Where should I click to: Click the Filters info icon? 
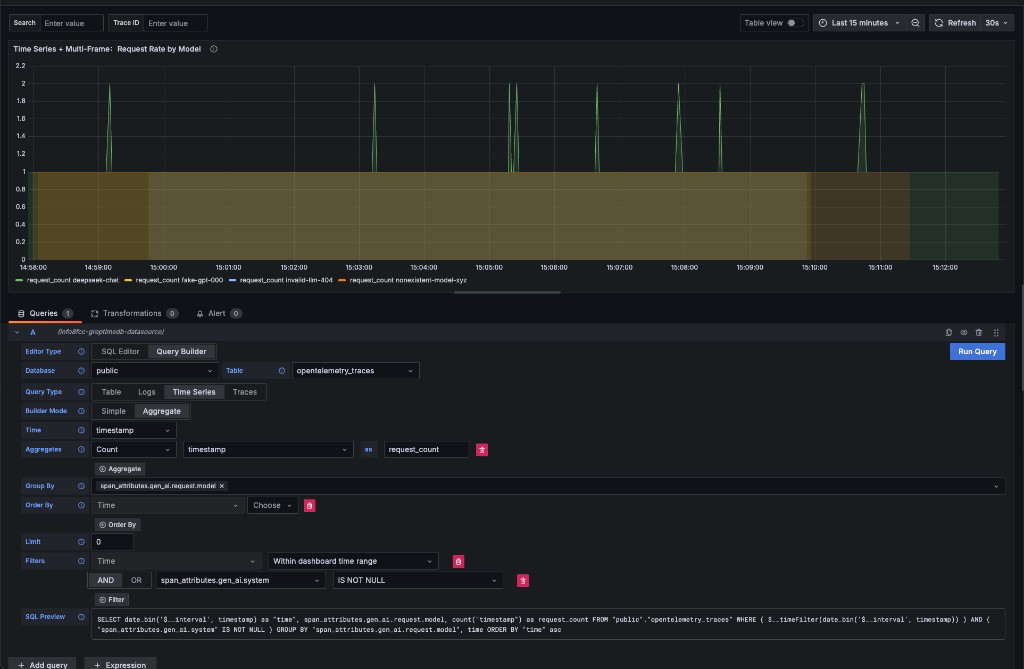81,561
